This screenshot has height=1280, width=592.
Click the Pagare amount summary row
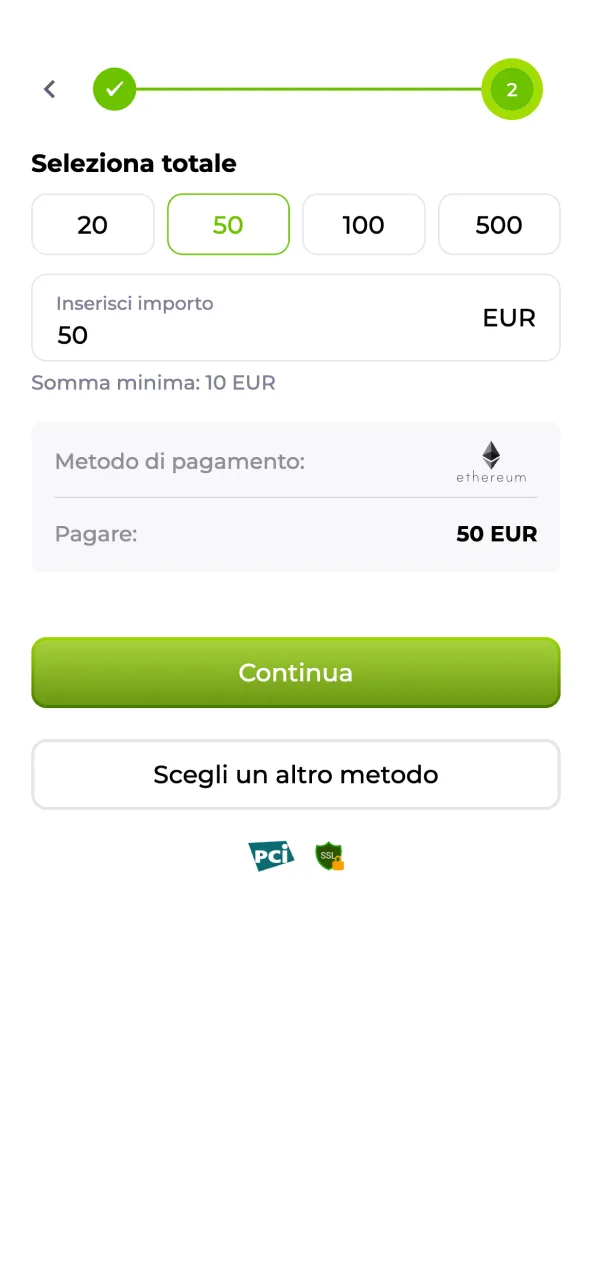pyautogui.click(x=296, y=534)
